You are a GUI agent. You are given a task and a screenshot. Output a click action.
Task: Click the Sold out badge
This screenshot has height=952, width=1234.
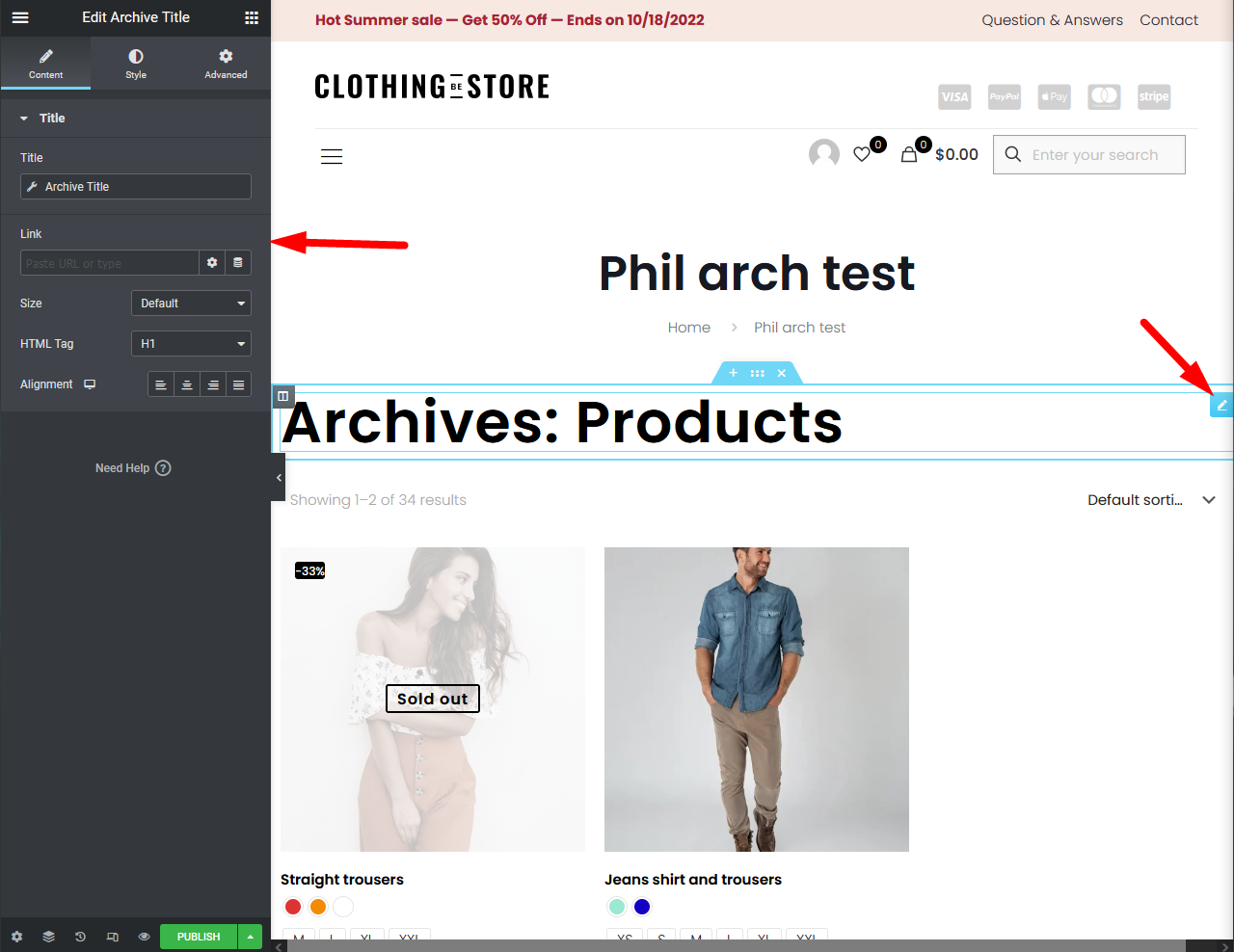tap(433, 699)
